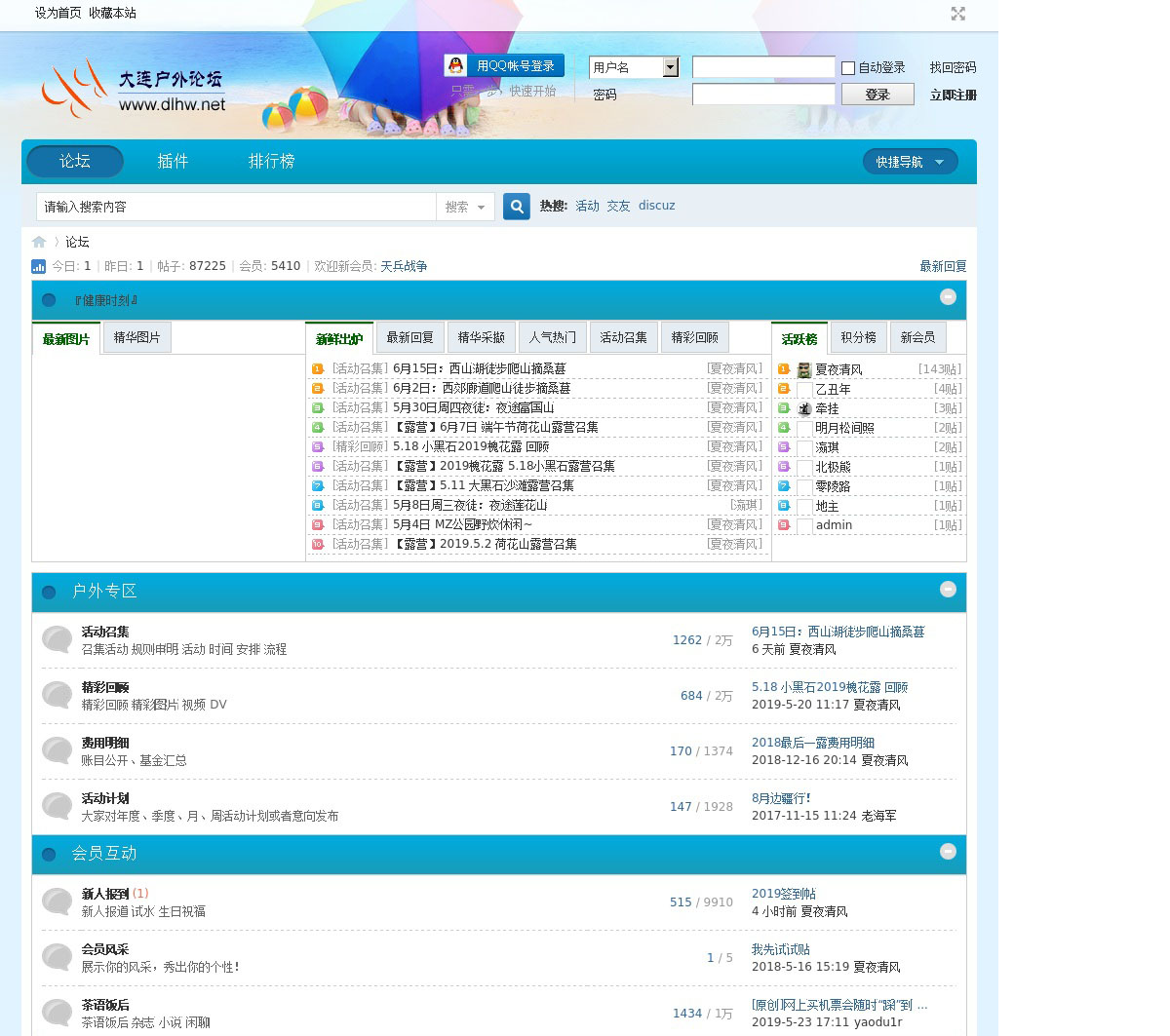Open the 大连户外论坛 logo
This screenshot has height=1036, width=1170.
point(134,90)
